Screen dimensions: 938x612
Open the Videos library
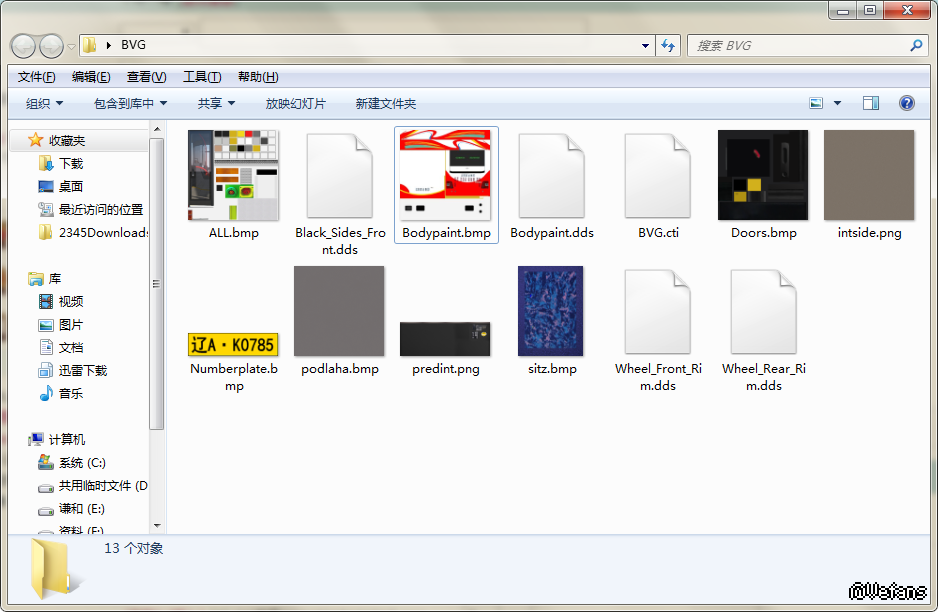tap(70, 301)
